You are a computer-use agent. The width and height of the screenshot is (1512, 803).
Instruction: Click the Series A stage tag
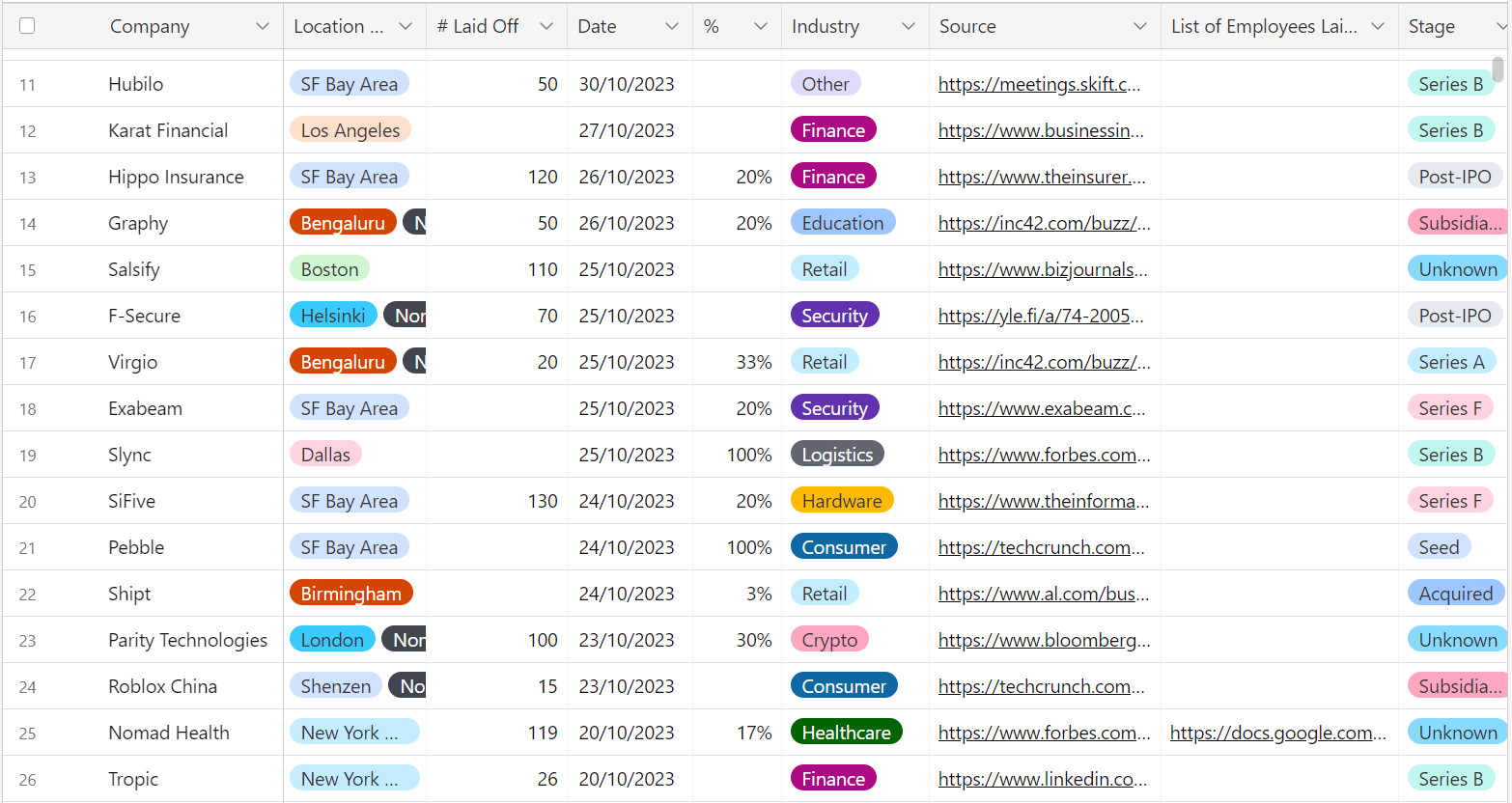(1451, 362)
